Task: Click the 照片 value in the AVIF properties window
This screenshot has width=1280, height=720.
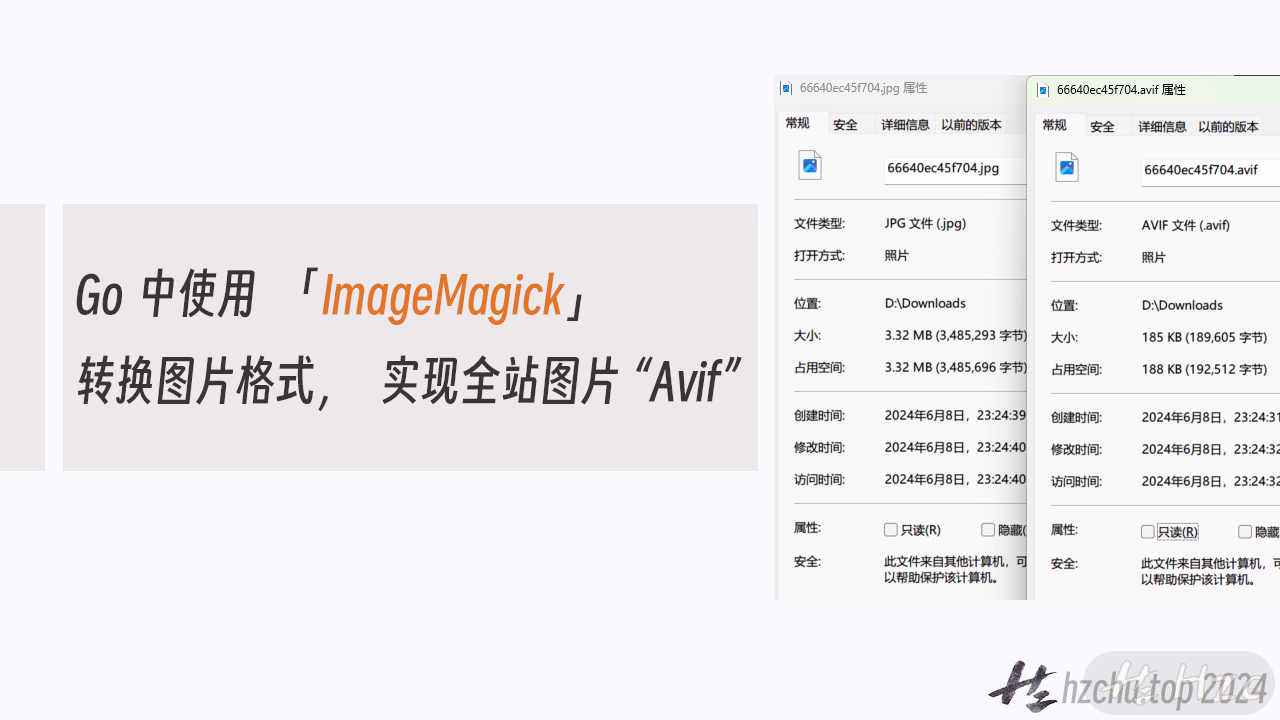Action: [x=1154, y=258]
